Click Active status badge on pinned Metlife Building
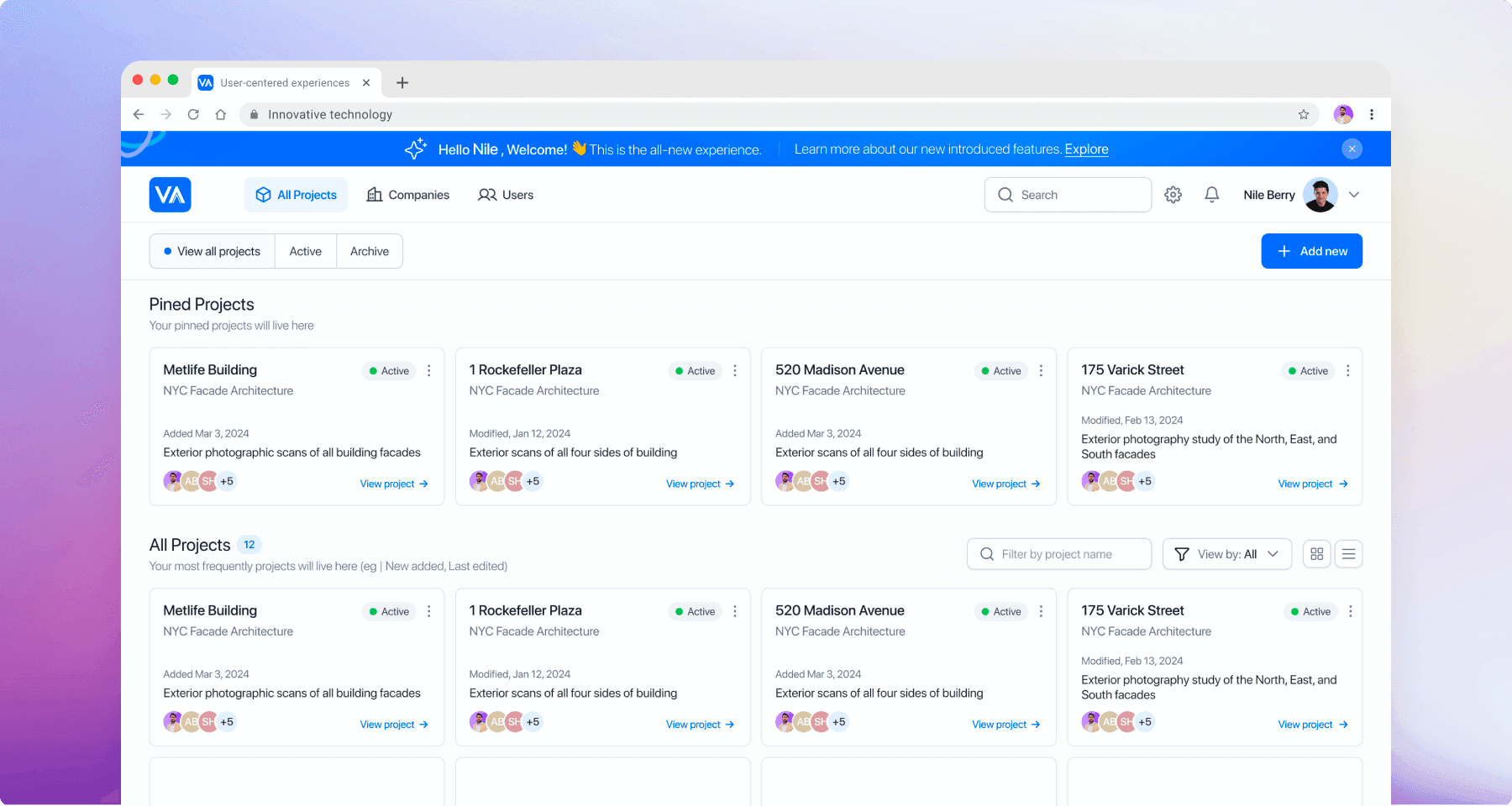The height and width of the screenshot is (806, 1512). [389, 371]
